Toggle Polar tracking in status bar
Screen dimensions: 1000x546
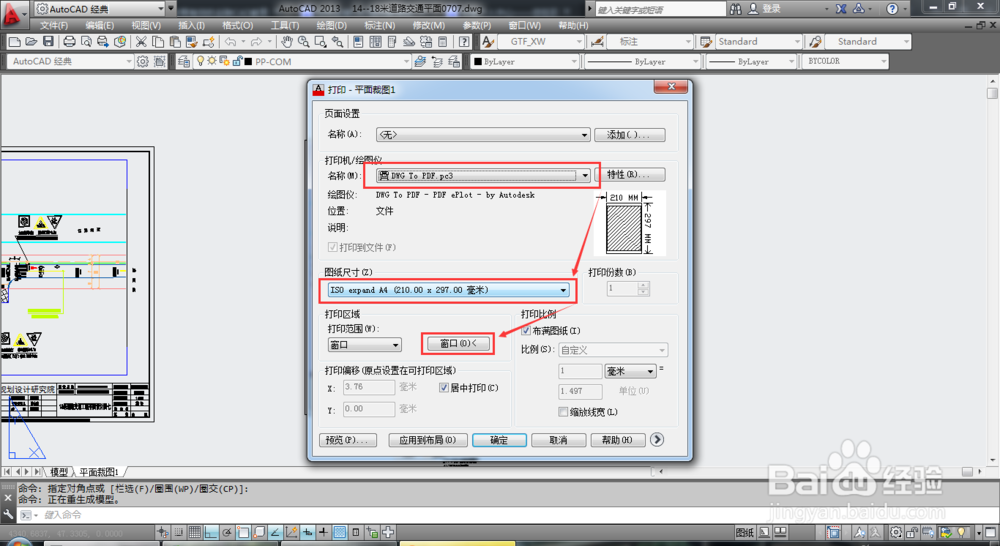[227, 532]
